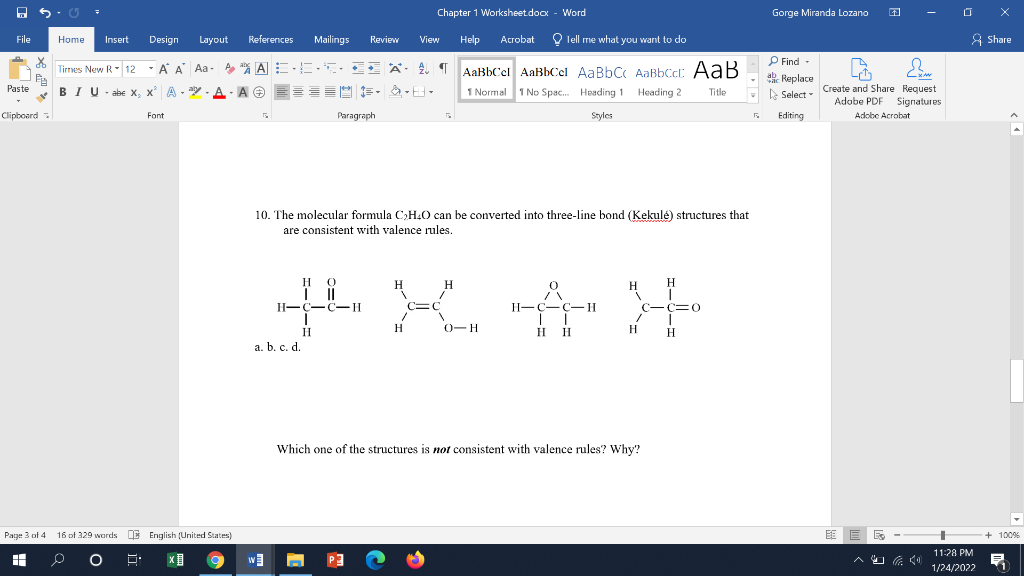Switch to the Insert ribbon tab
Image resolution: width=1024 pixels, height=576 pixels.
[116, 39]
